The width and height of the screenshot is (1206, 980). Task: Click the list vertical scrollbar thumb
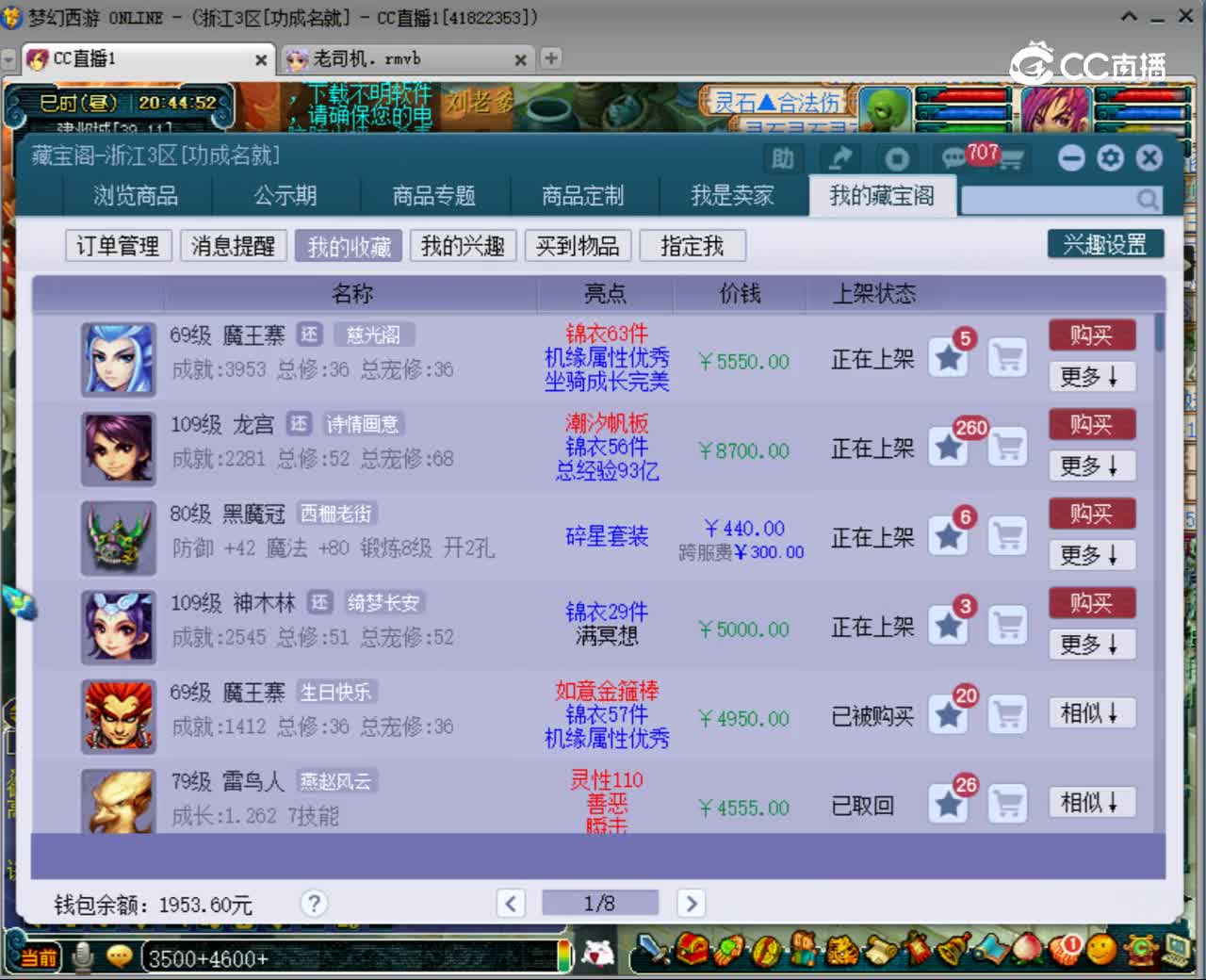(1159, 333)
